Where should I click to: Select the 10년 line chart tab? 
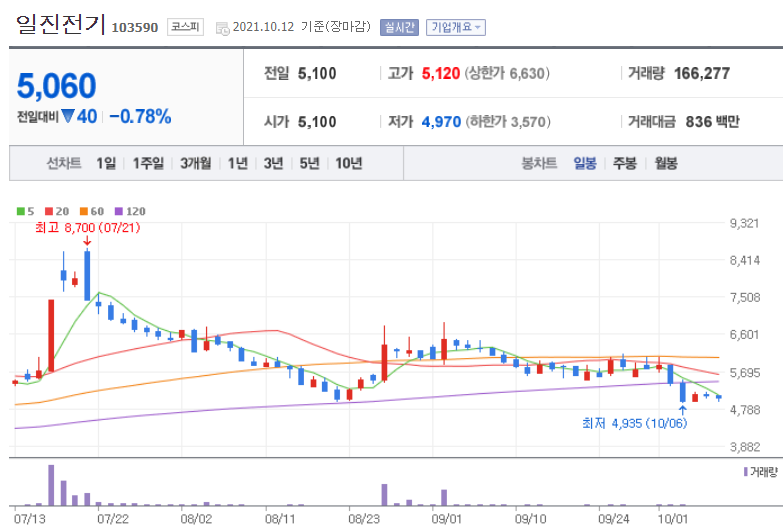pos(349,163)
